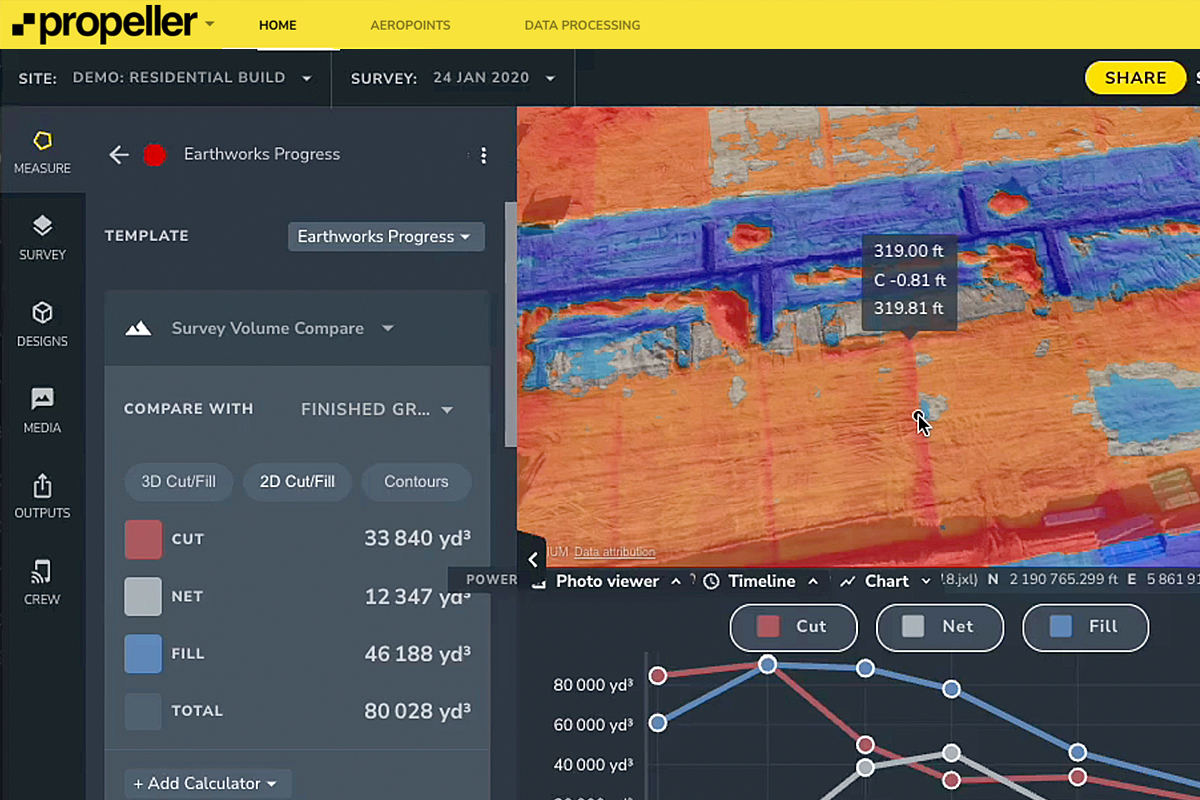Toggle the Fill series in chart legend

1085,627
